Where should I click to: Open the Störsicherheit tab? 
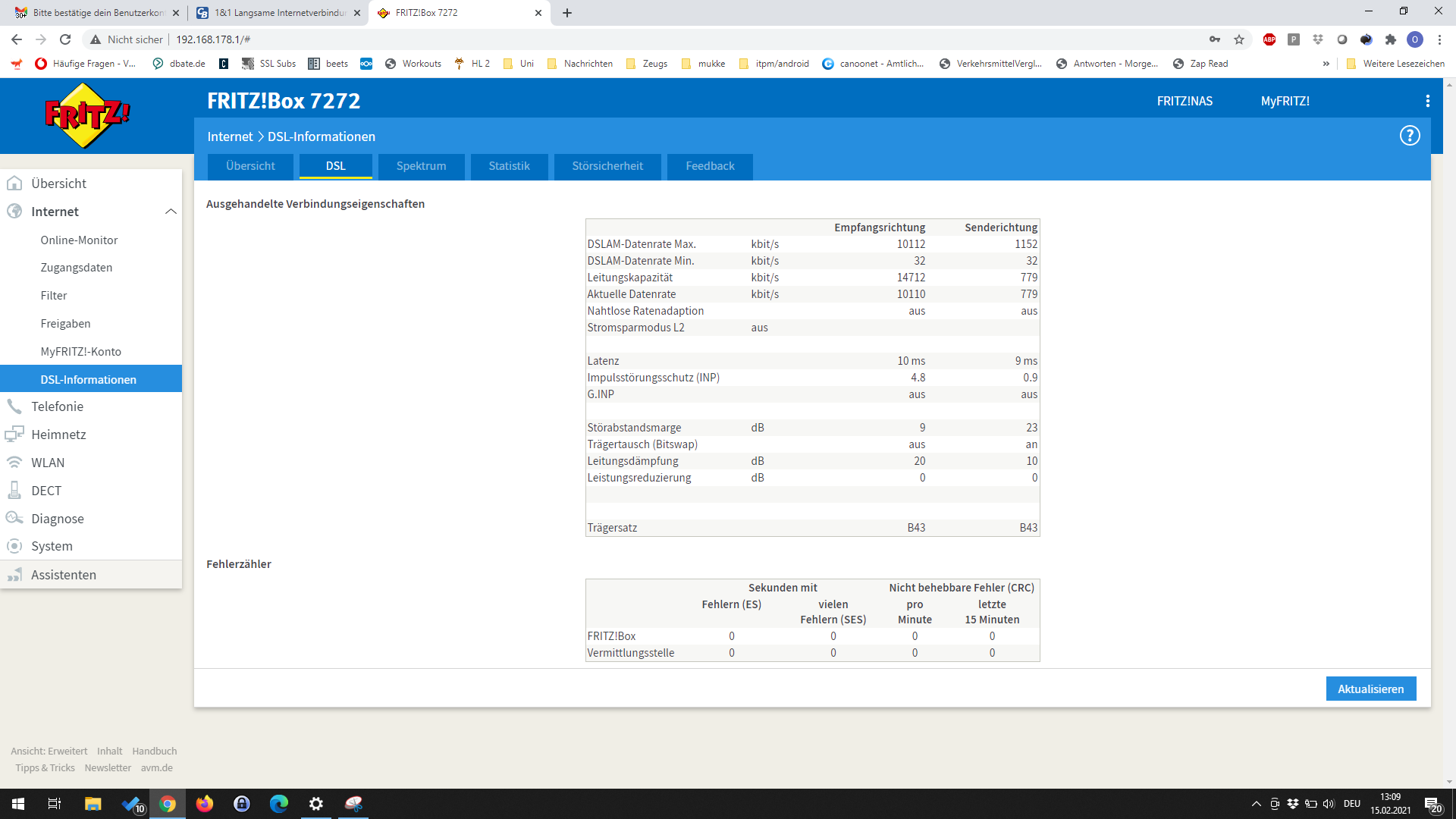point(607,166)
